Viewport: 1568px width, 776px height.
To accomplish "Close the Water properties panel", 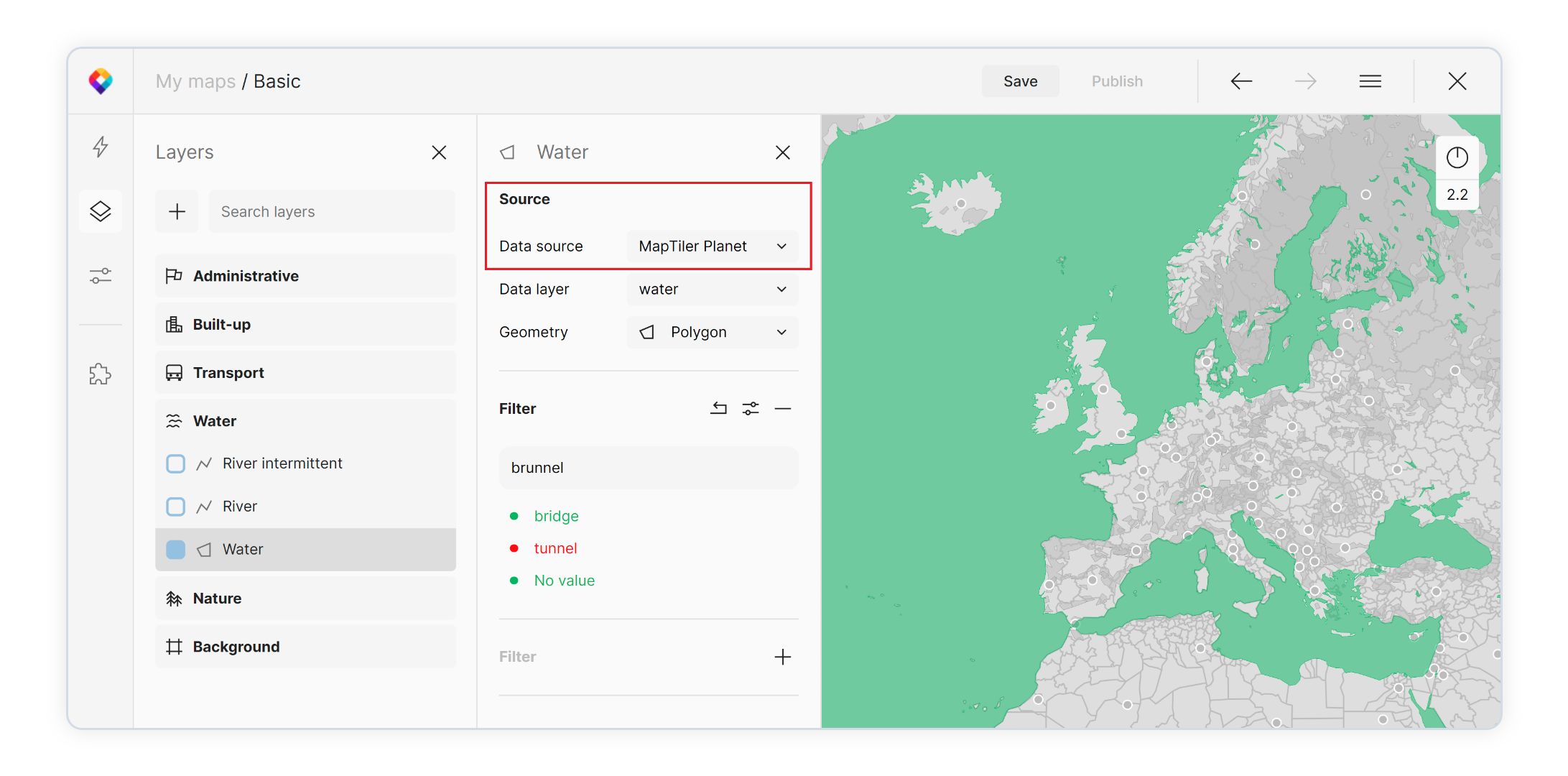I will tap(783, 152).
